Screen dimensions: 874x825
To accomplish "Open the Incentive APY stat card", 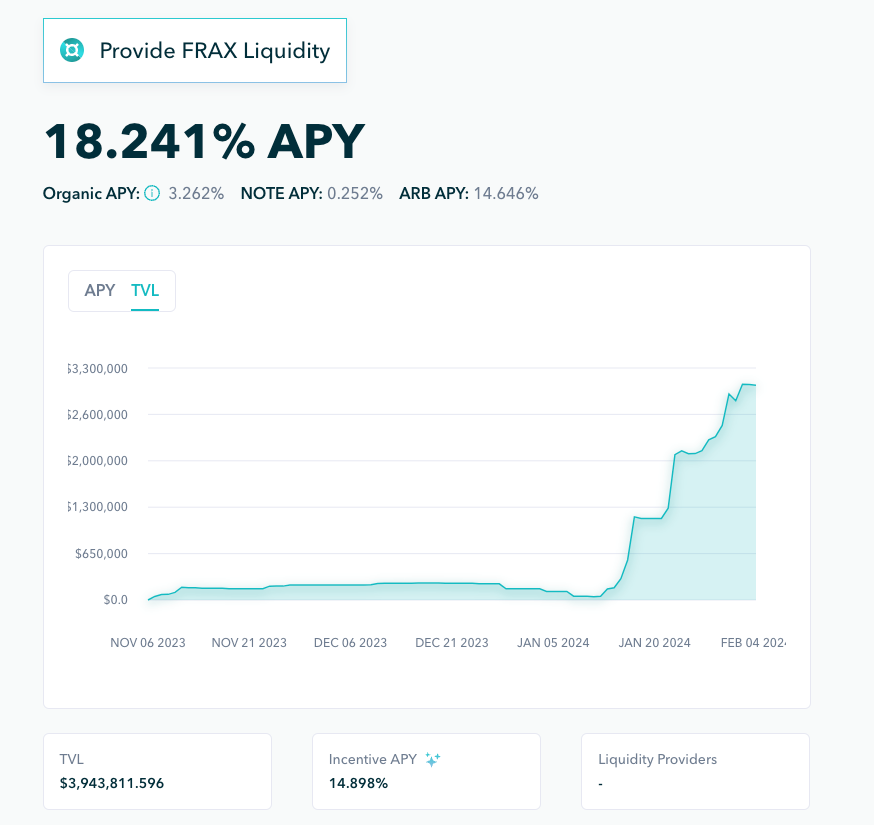I will (x=426, y=771).
